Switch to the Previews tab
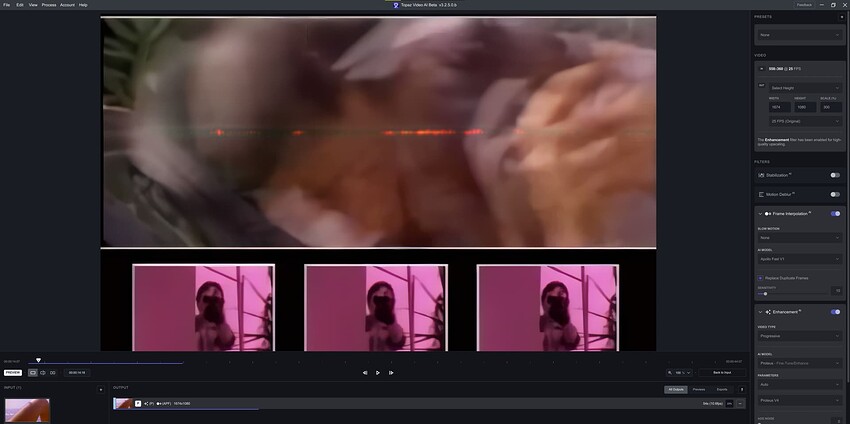This screenshot has height=424, width=850. point(699,389)
